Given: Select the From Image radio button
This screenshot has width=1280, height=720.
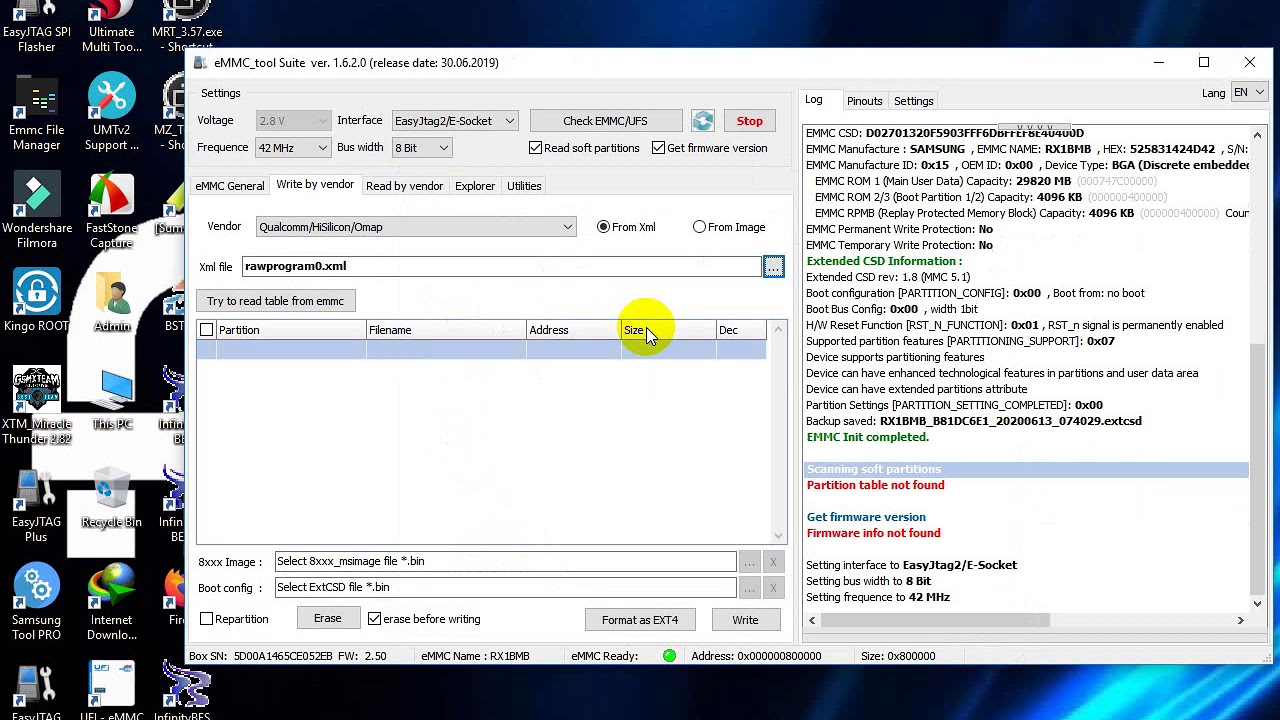Looking at the screenshot, I should [x=699, y=227].
